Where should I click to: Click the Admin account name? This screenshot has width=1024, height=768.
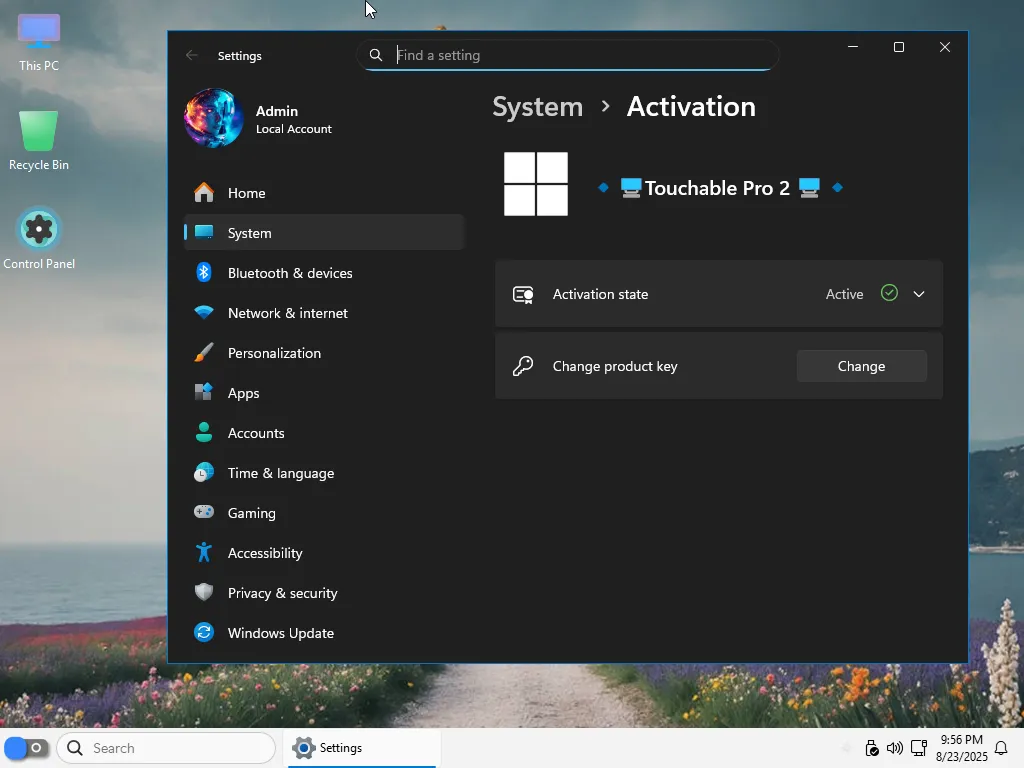[277, 111]
